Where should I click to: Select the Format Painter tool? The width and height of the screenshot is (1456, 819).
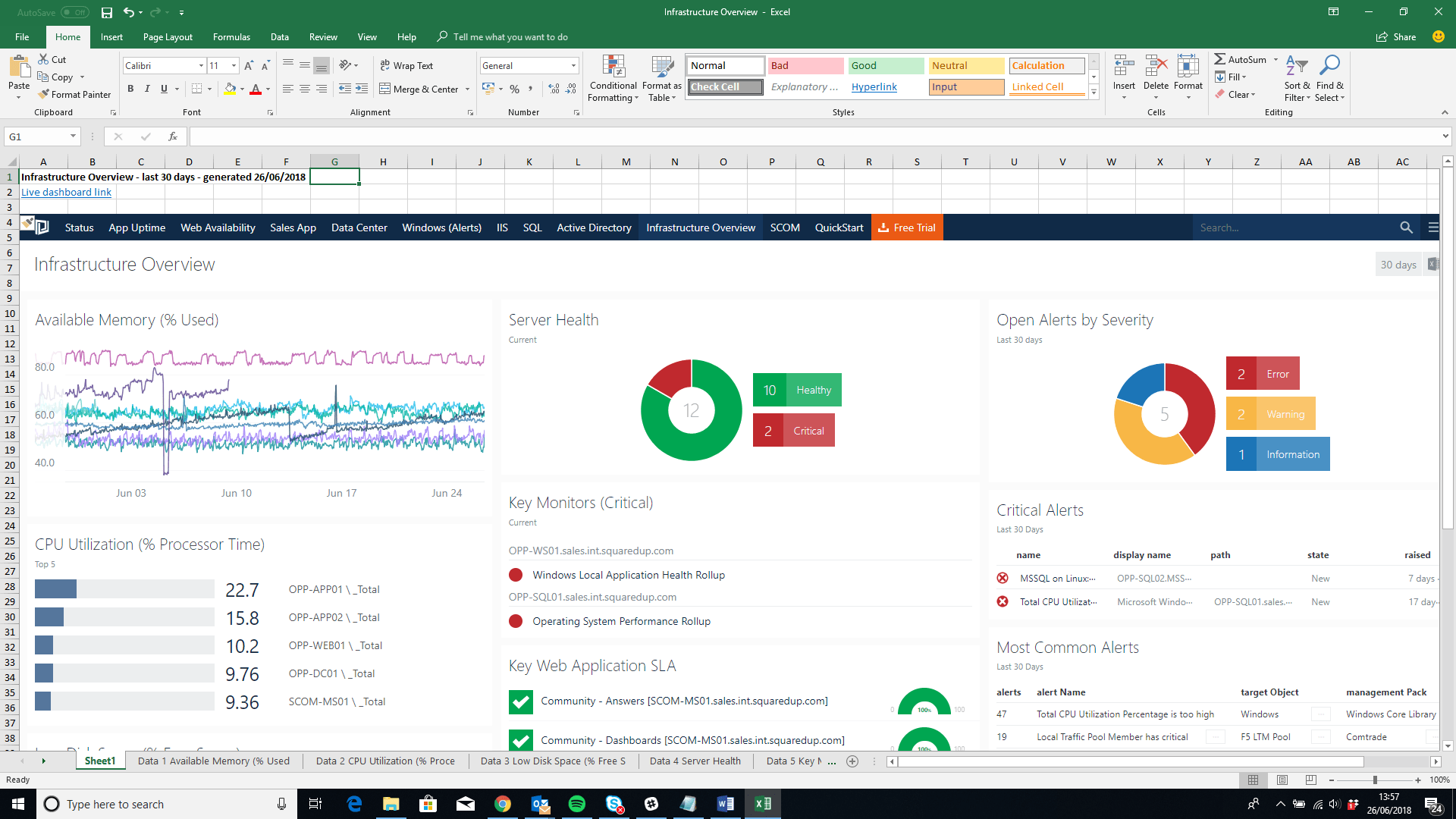click(x=74, y=94)
